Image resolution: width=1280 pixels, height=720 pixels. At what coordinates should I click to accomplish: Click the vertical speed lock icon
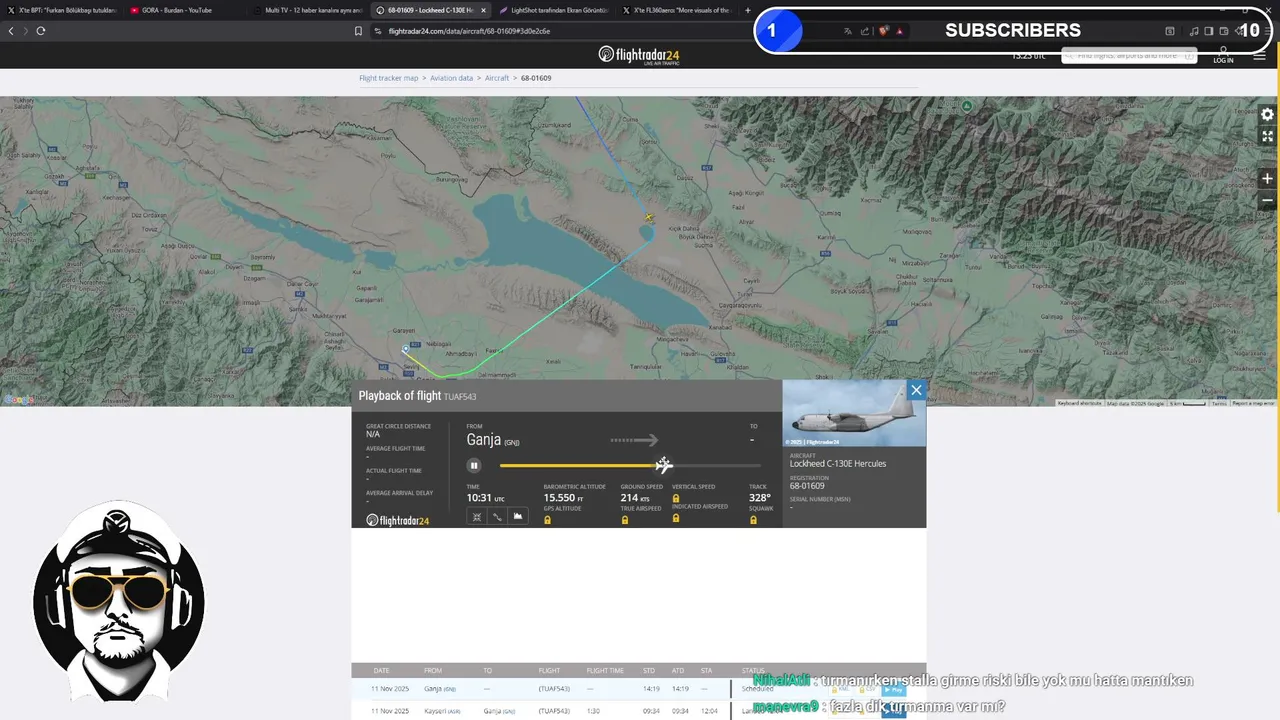[x=676, y=498]
